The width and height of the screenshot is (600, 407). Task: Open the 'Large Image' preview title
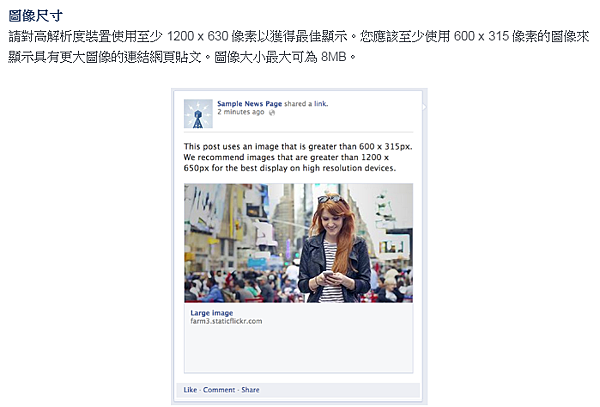212,313
